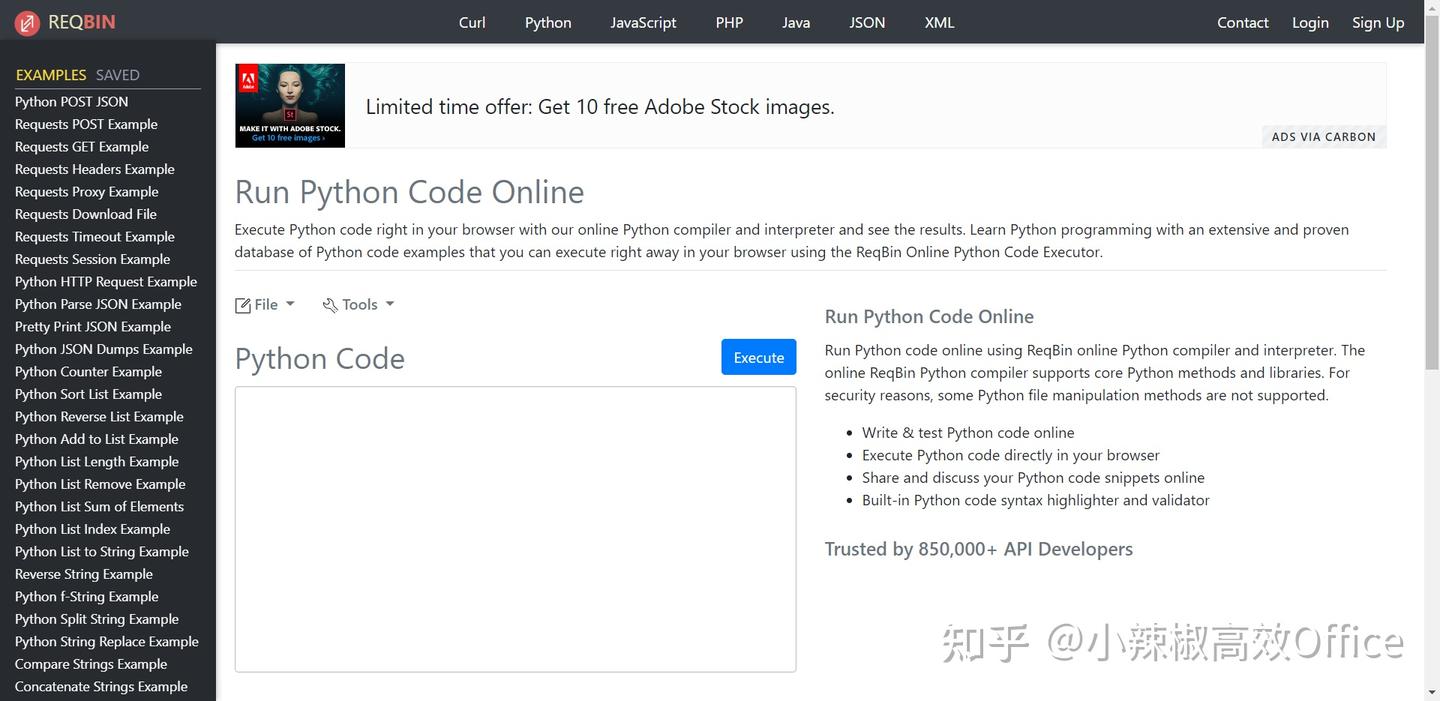Select the EXAMPLES tab
Viewport: 1440px width, 701px height.
(x=50, y=74)
